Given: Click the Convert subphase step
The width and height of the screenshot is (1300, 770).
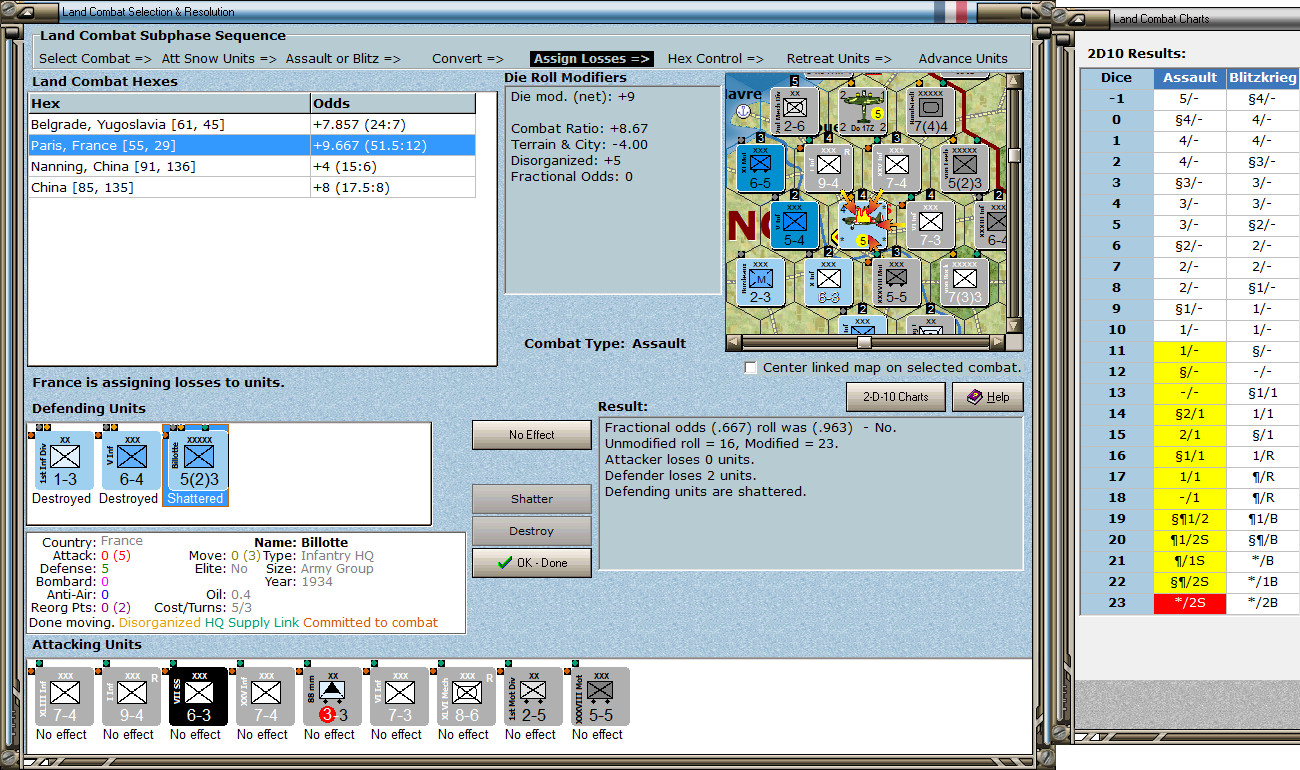Looking at the screenshot, I should click(x=468, y=59).
